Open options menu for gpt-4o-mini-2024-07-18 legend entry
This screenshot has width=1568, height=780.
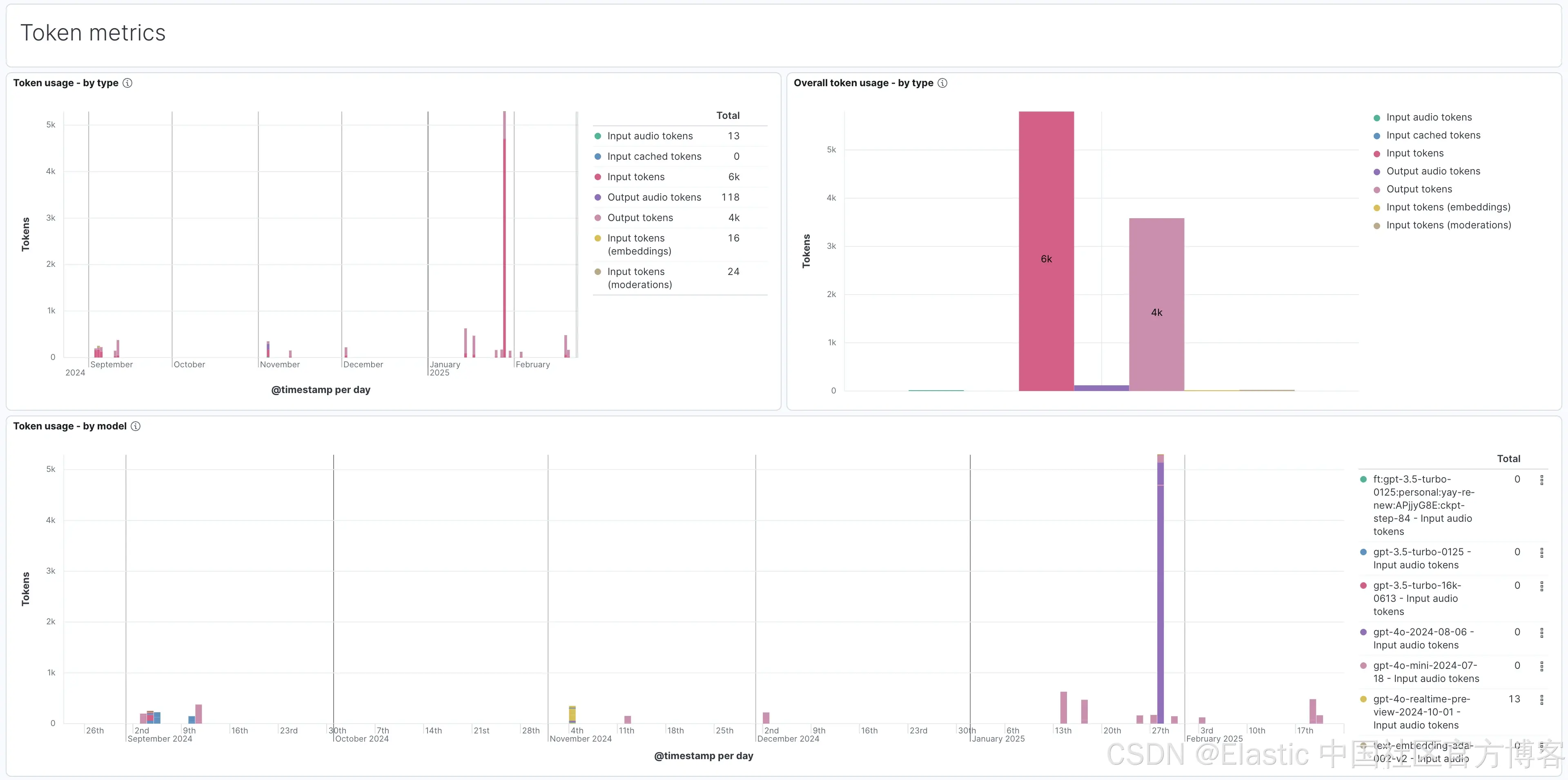[1542, 666]
